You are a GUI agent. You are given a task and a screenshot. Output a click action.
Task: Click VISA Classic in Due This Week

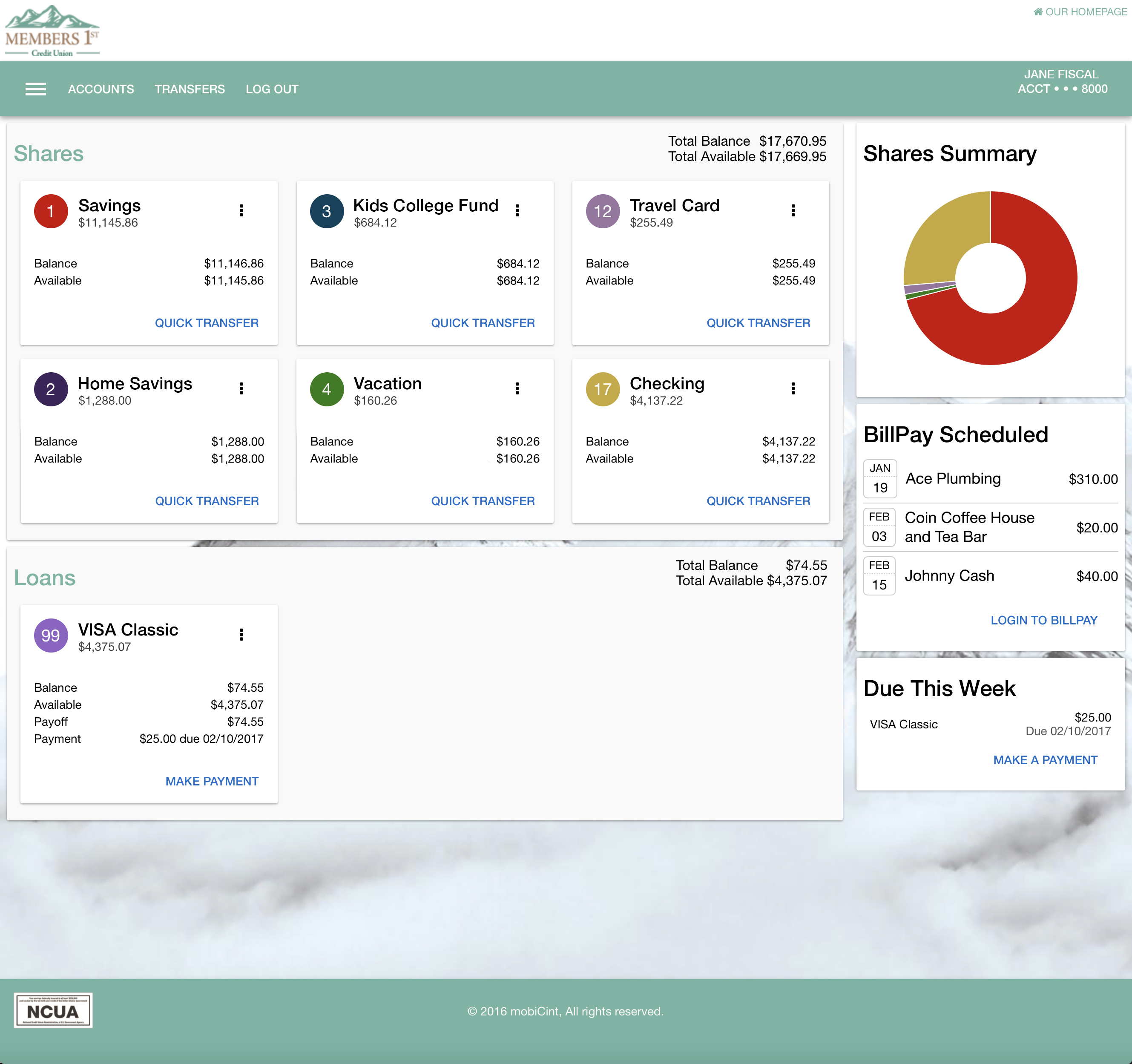tap(904, 725)
